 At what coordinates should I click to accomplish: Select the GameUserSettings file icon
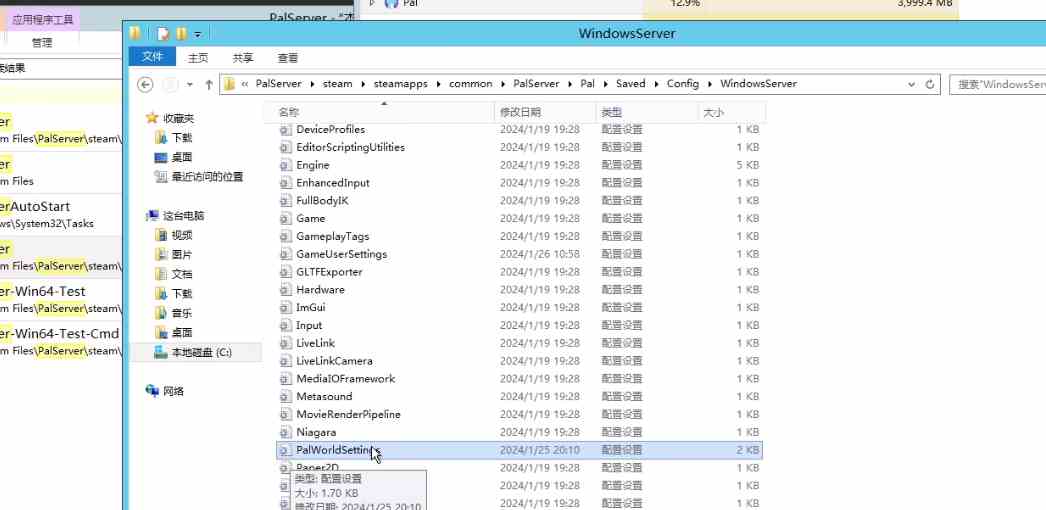286,254
